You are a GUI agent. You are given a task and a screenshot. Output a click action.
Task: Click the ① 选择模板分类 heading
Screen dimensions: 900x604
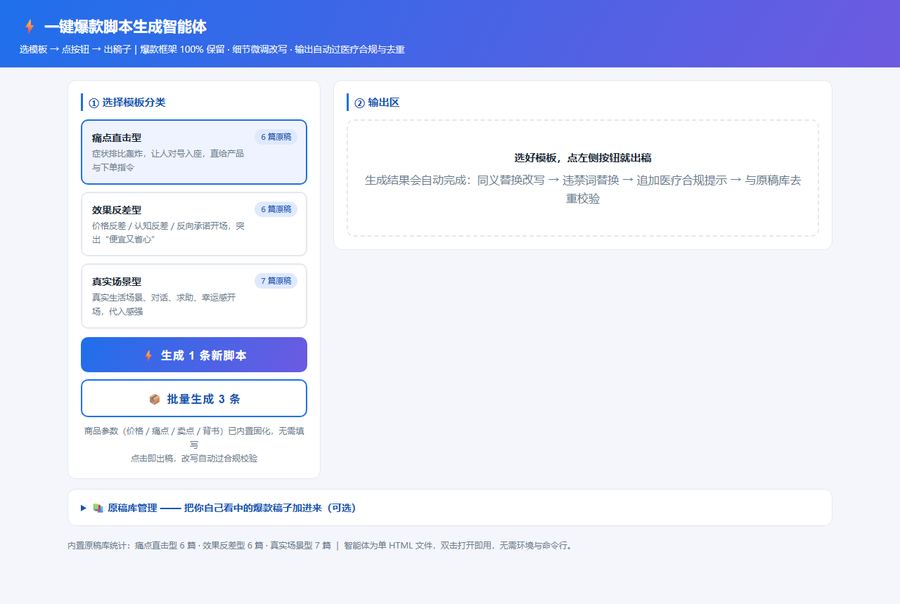point(127,102)
